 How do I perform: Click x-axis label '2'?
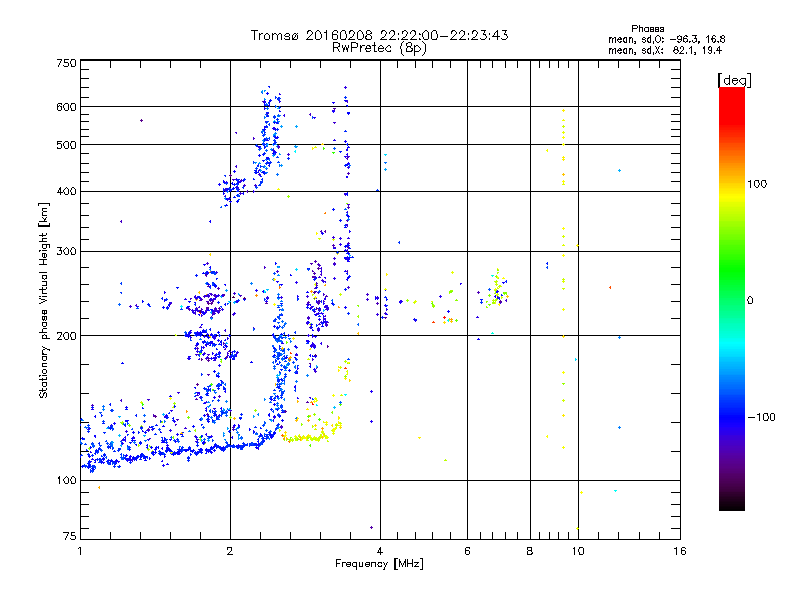230,551
